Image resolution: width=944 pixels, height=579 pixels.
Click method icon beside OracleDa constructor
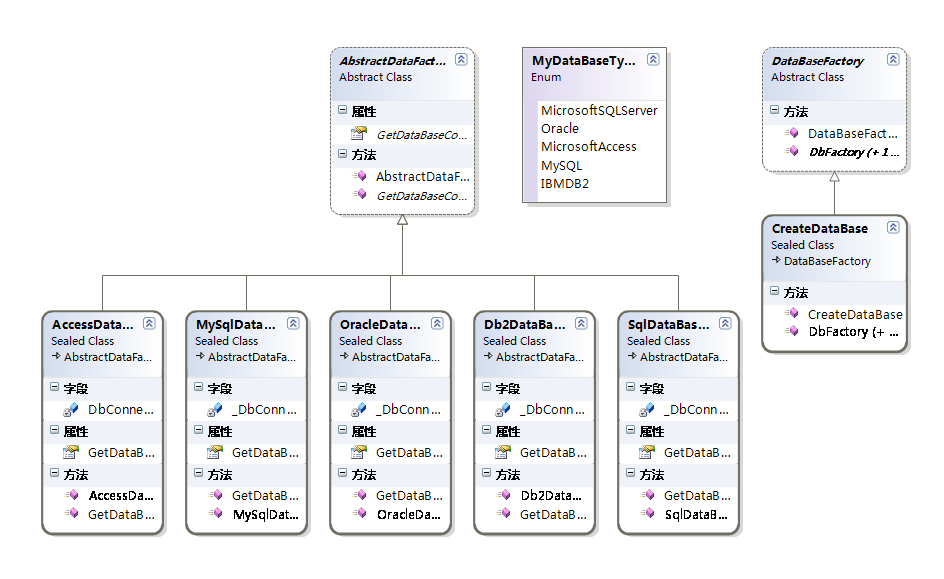click(x=359, y=513)
